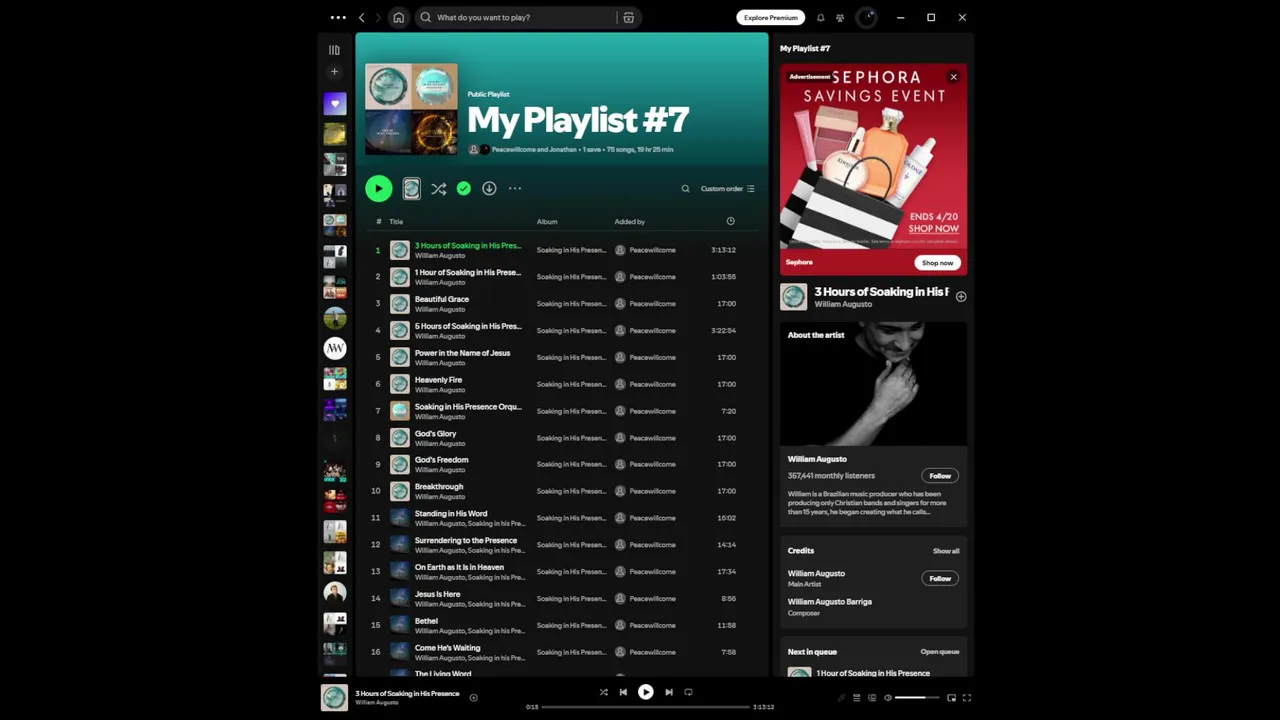1280x720 pixels.
Task: Toggle the lyrics microphone icon
Action: 841,698
